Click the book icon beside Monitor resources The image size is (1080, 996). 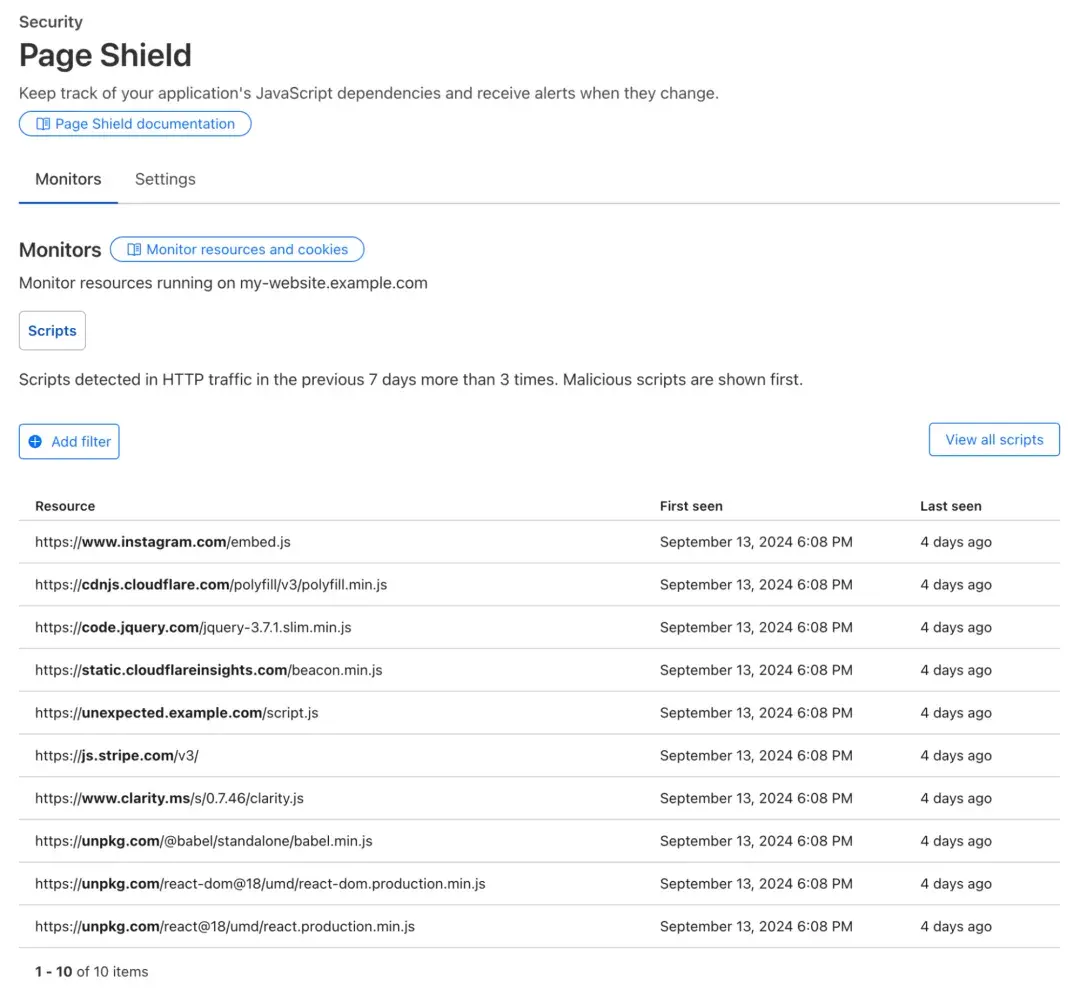(x=134, y=250)
